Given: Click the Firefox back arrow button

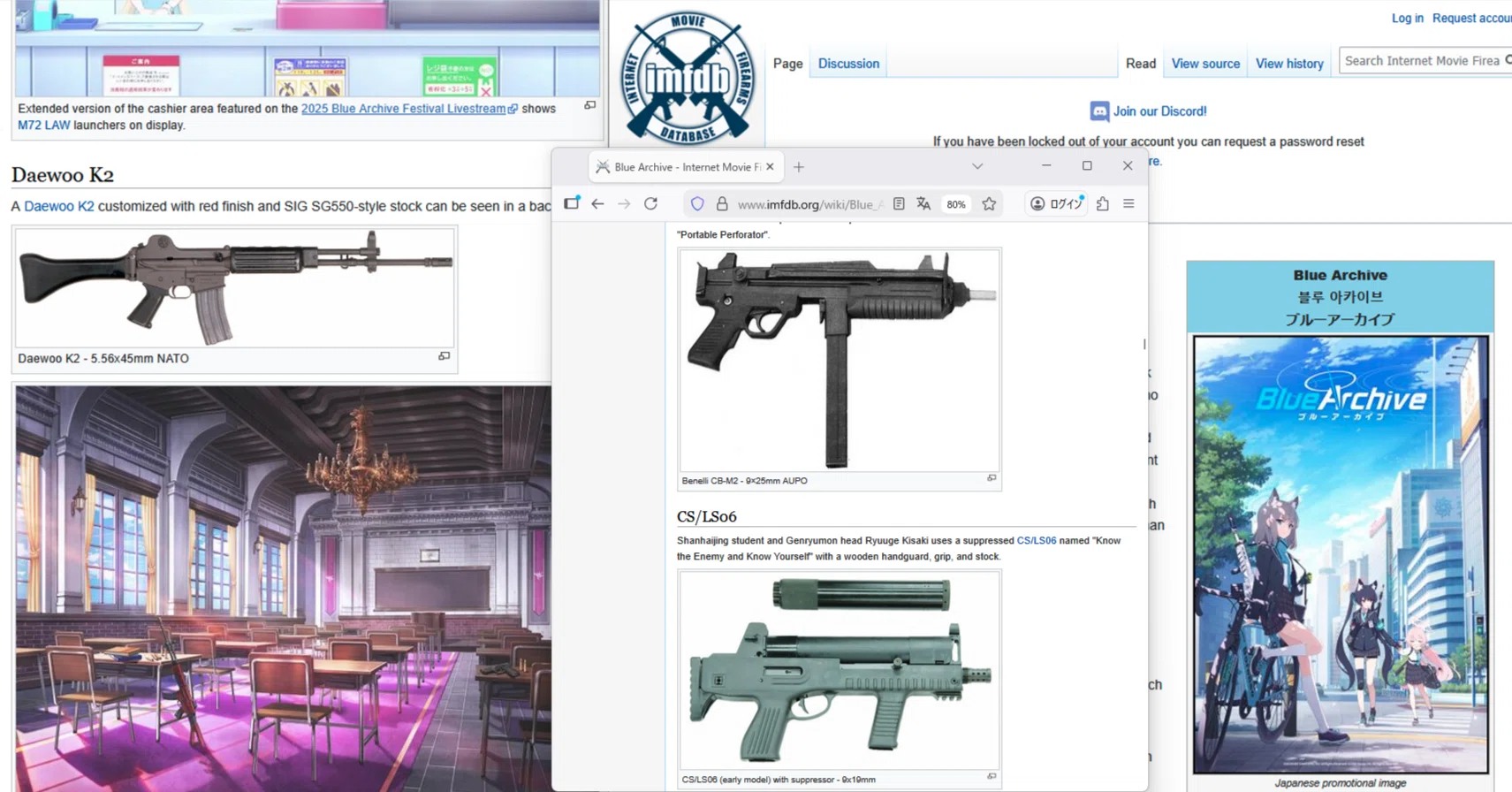Looking at the screenshot, I should (597, 204).
